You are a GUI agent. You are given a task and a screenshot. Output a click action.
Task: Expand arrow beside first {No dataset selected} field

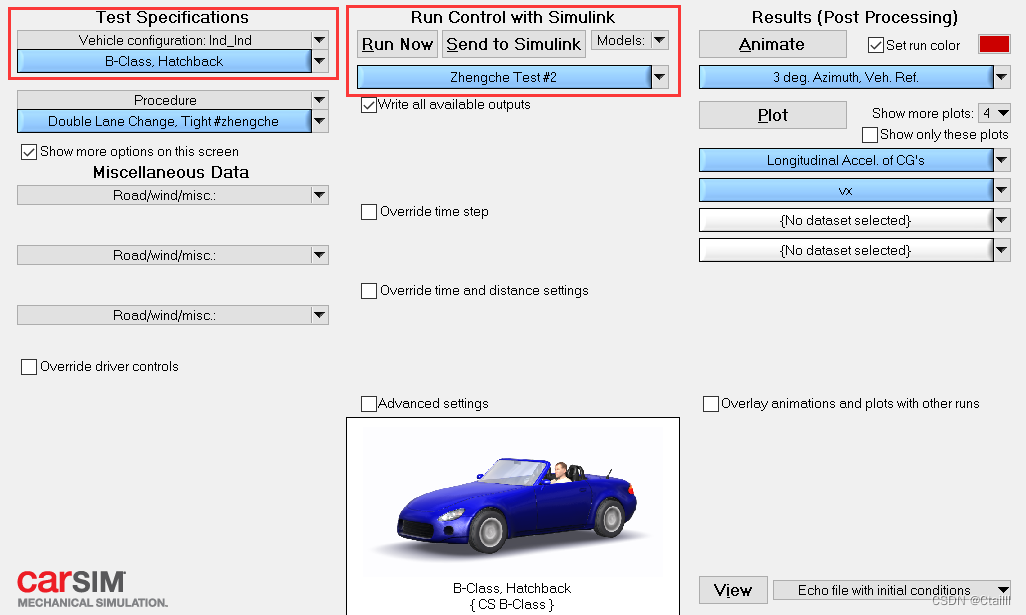pos(1002,220)
